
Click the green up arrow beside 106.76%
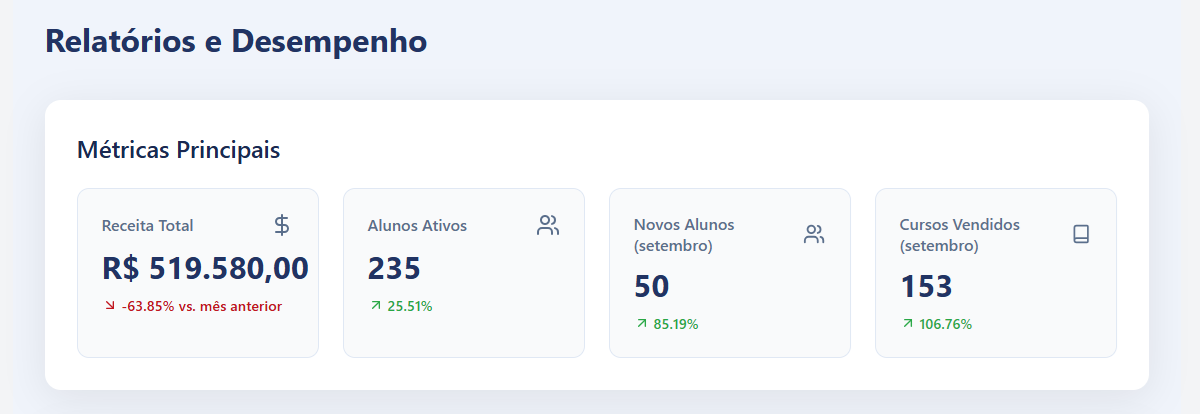pyautogui.click(x=908, y=324)
